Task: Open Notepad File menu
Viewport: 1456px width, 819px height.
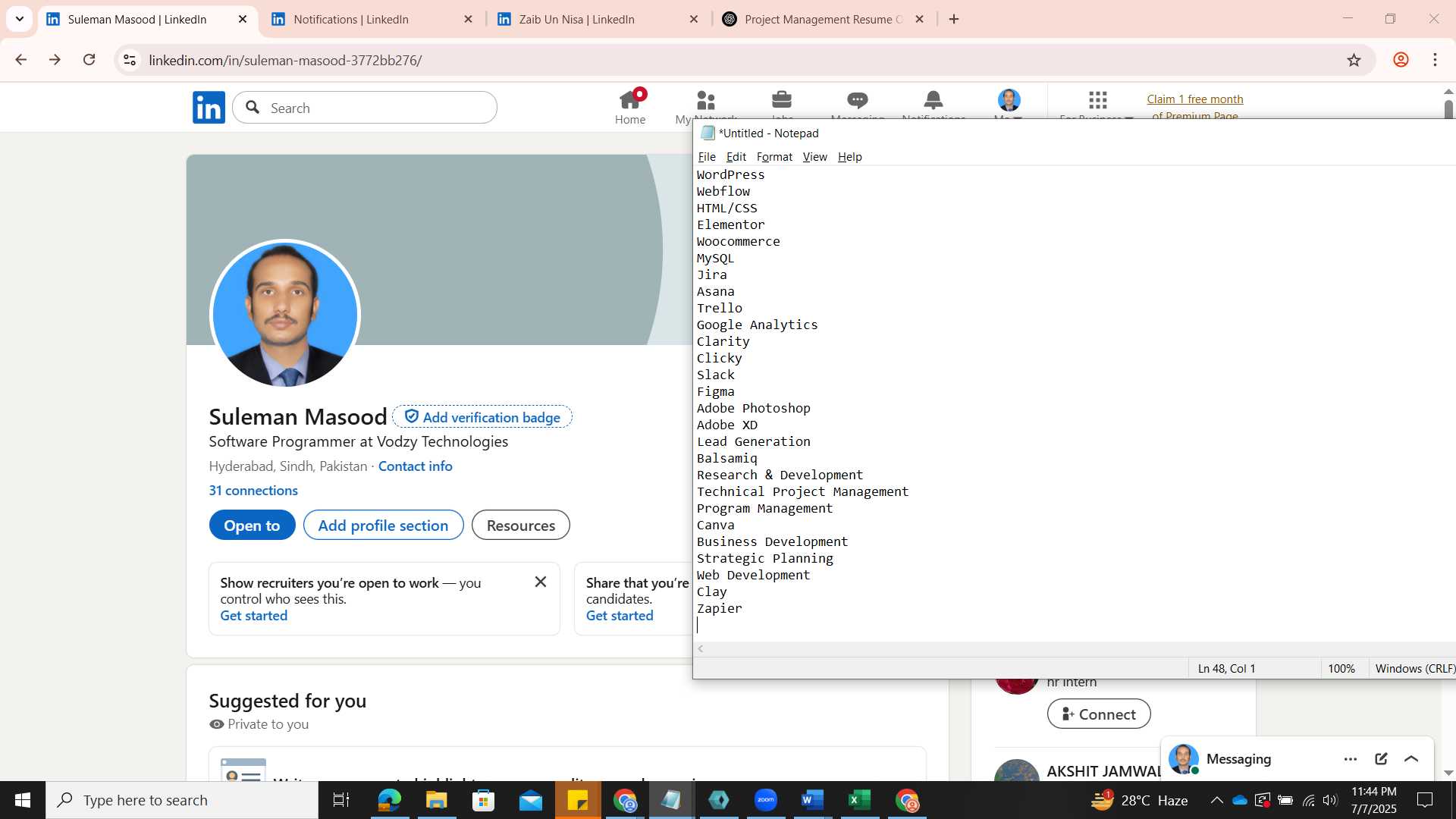Action: [707, 157]
